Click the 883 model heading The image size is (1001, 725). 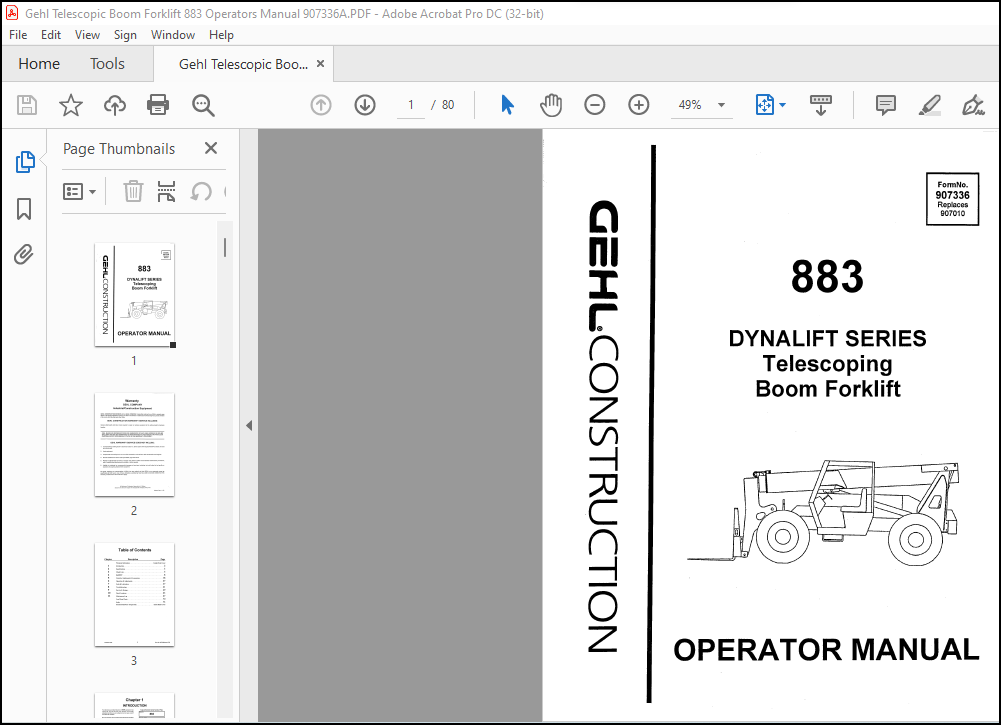point(827,277)
